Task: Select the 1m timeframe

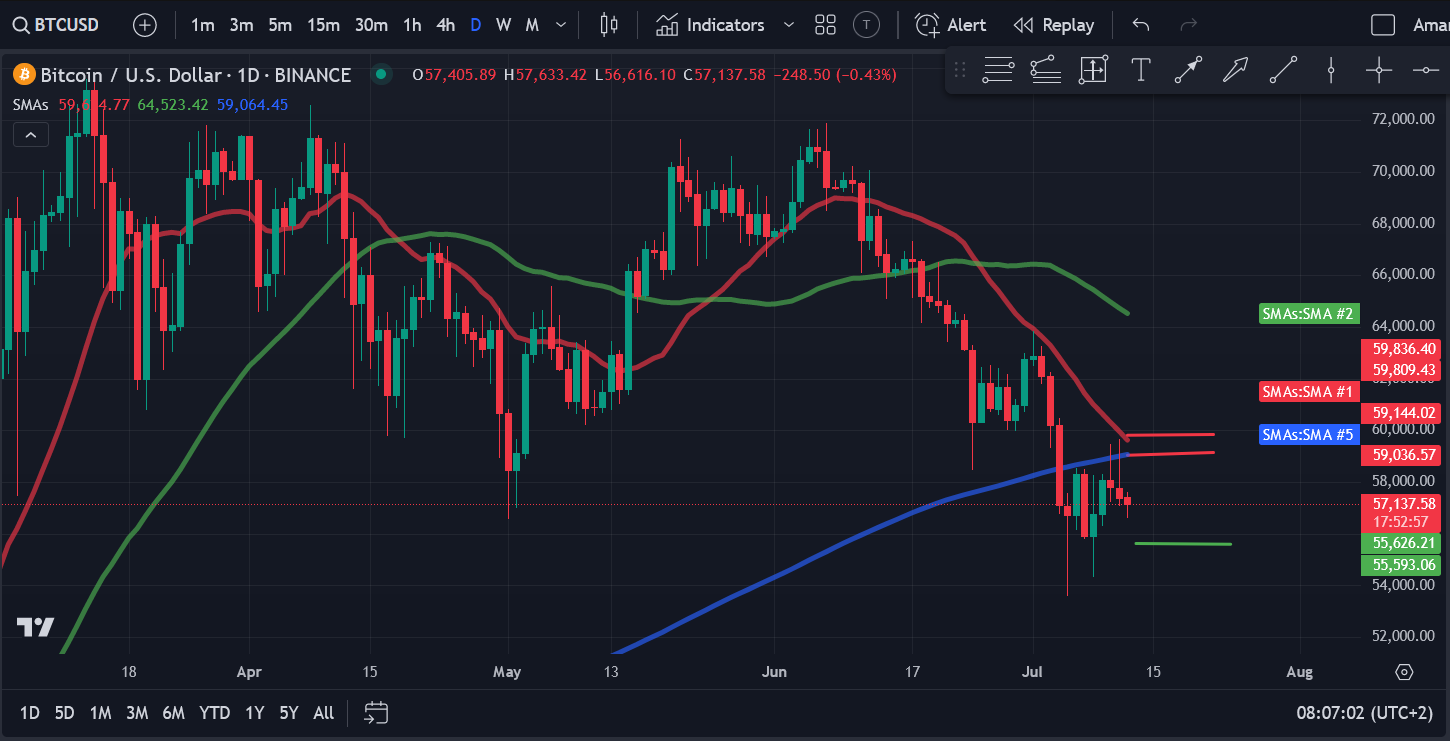Action: coord(203,25)
